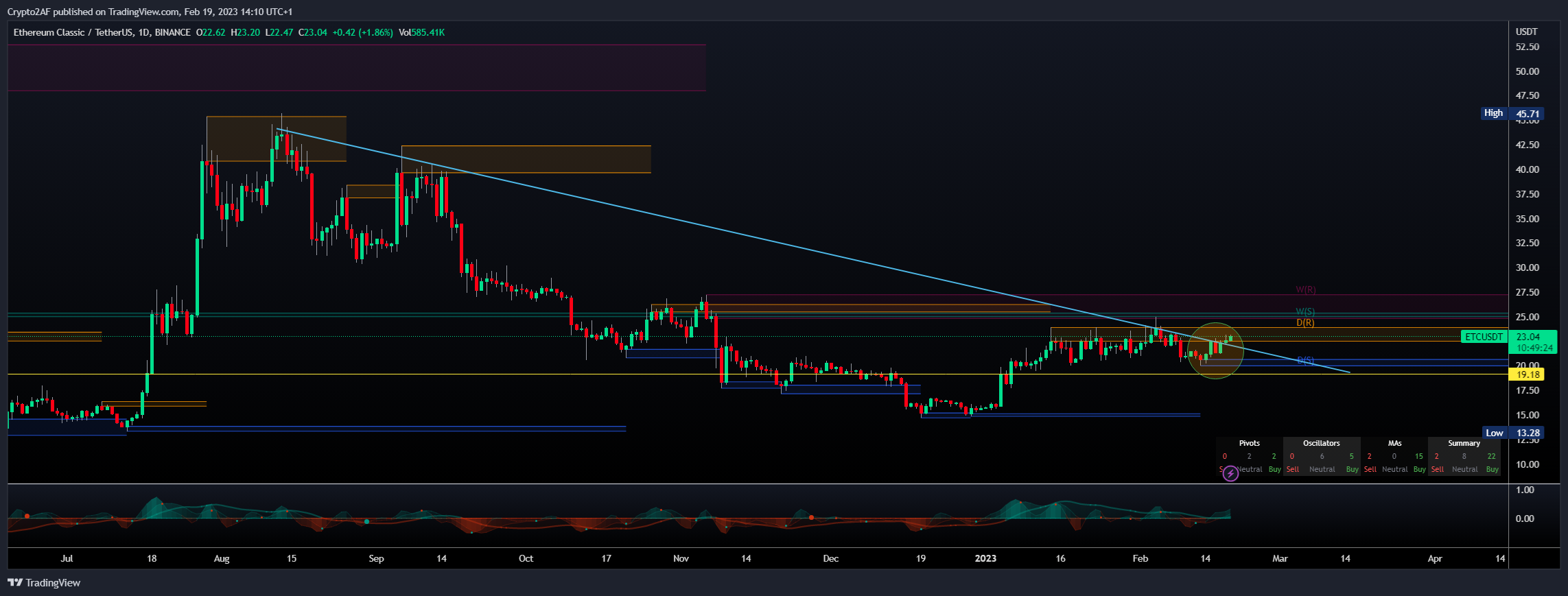Click the Summary Buy count 22
The height and width of the screenshot is (596, 1568).
pyautogui.click(x=1491, y=456)
